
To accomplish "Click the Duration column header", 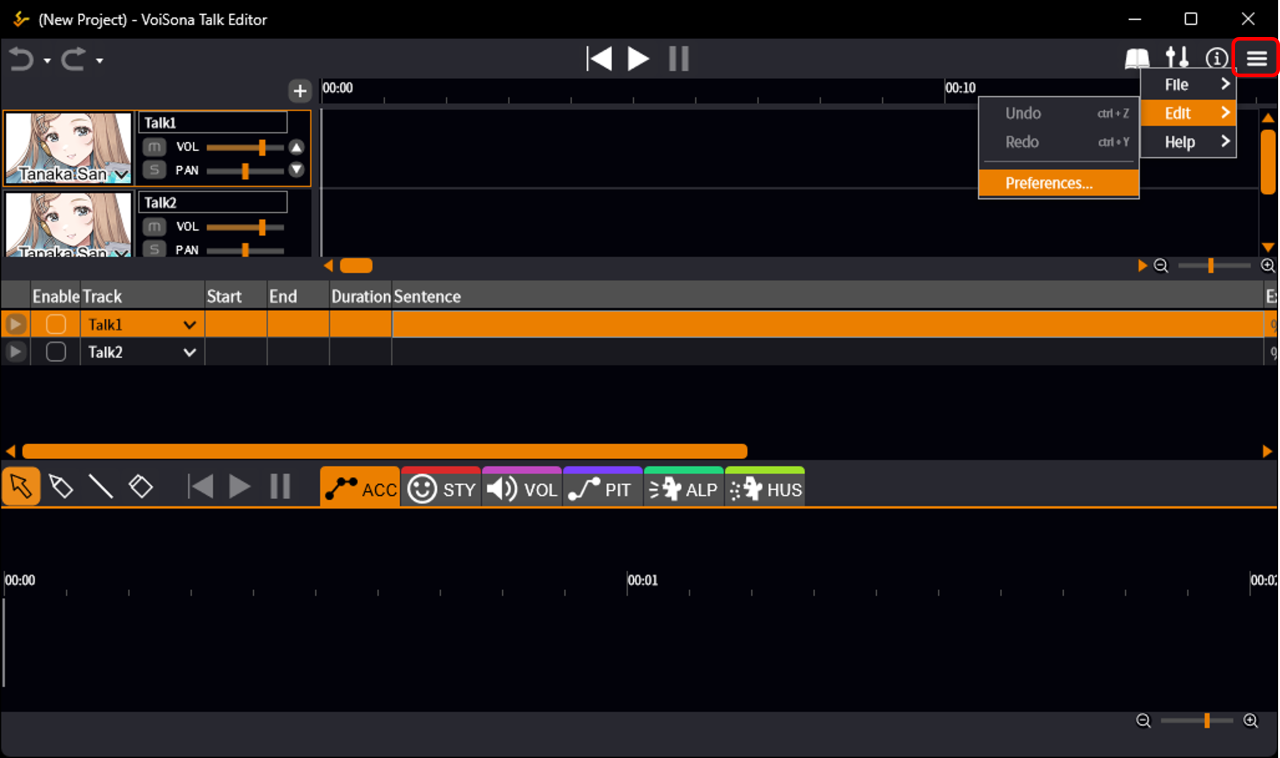I will (x=361, y=296).
